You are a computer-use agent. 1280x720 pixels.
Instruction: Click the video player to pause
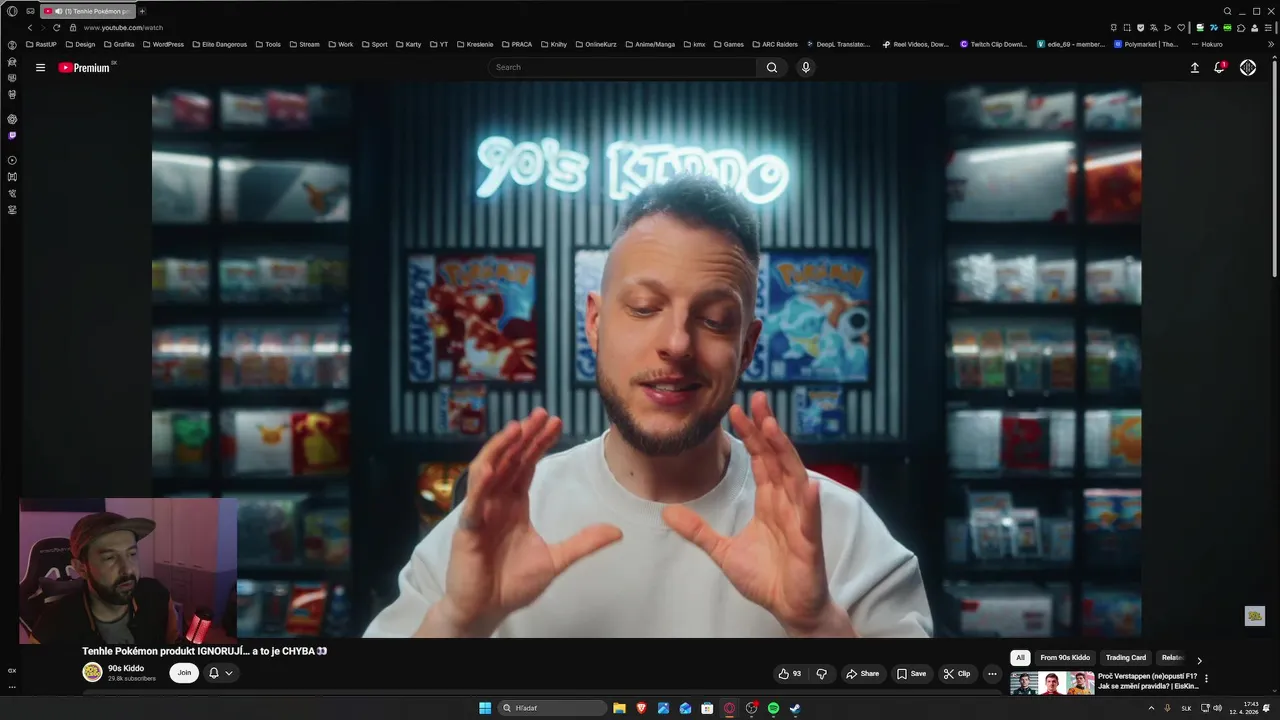[646, 360]
